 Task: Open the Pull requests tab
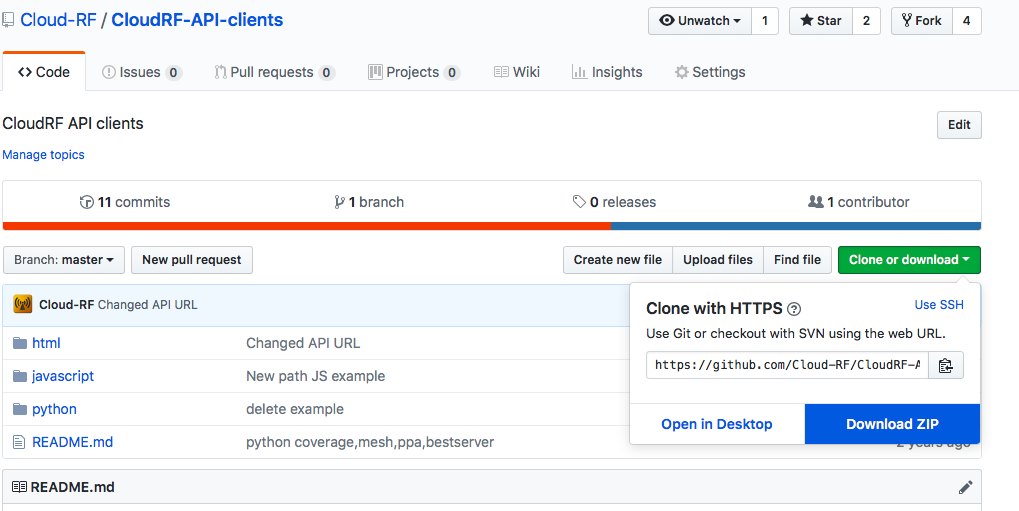[x=274, y=72]
